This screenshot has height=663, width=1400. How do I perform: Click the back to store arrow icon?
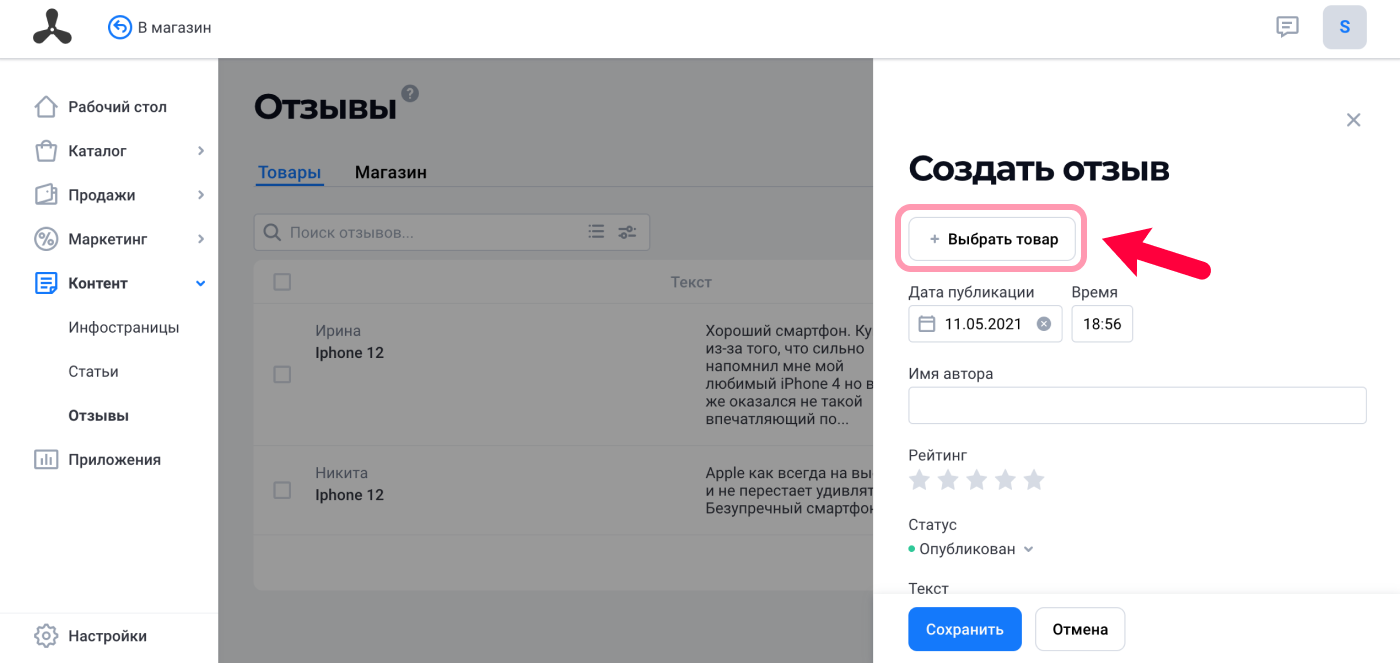pos(120,27)
